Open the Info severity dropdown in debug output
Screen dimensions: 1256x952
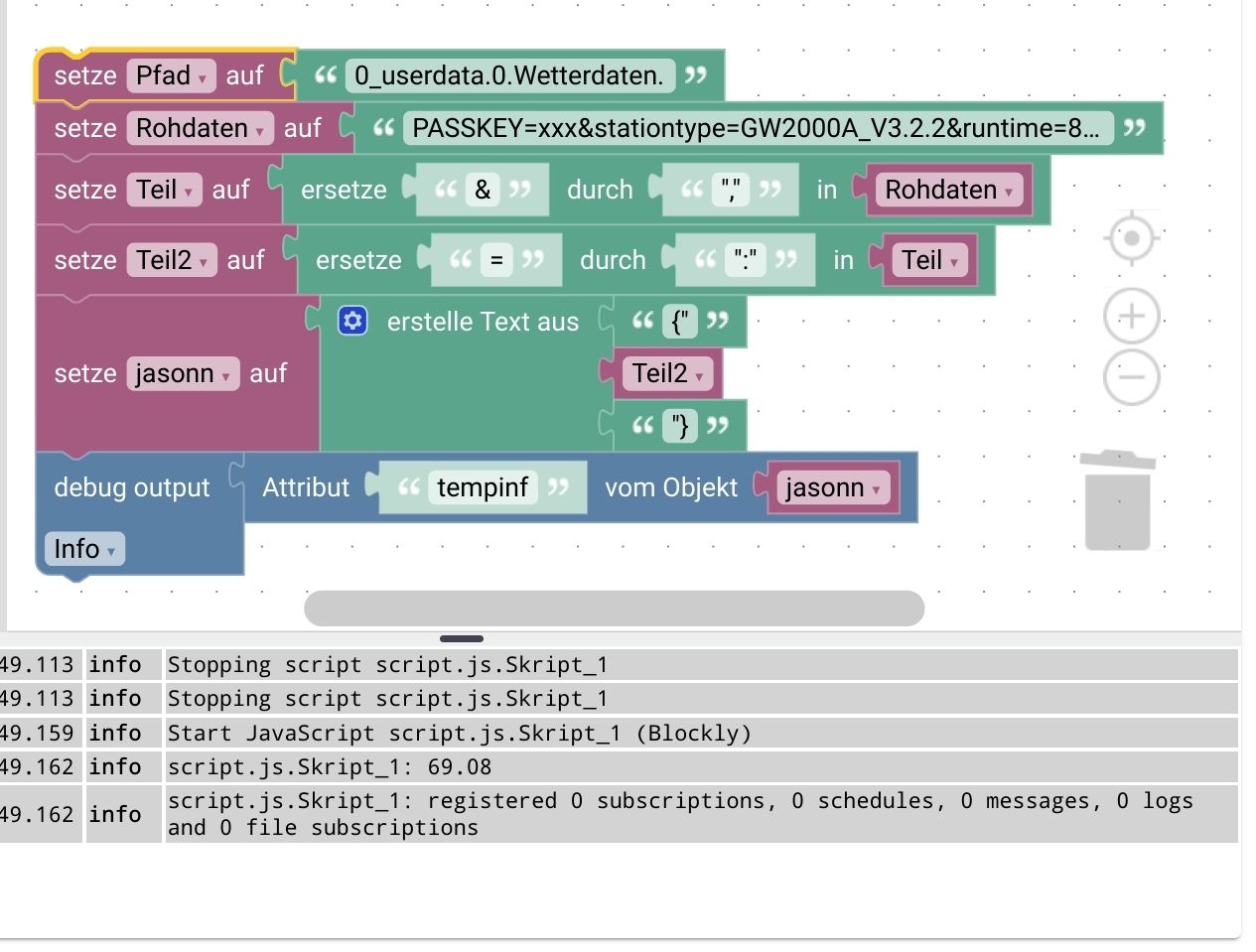click(x=84, y=549)
